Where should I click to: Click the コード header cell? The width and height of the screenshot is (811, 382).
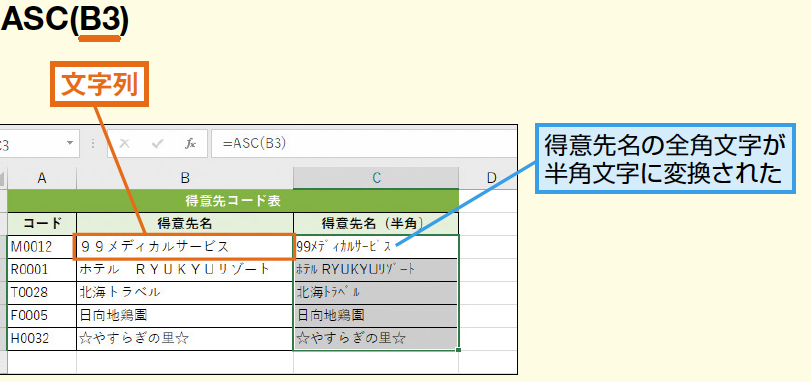tap(42, 224)
